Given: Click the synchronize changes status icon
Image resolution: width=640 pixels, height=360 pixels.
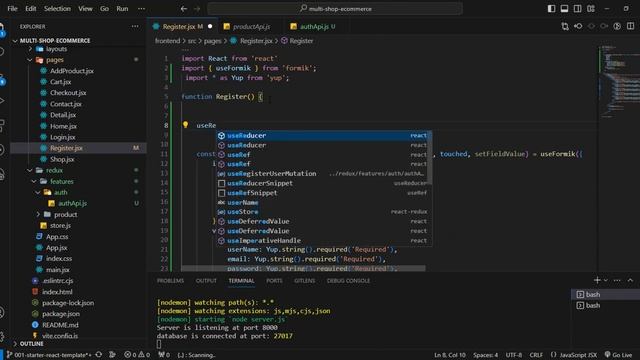Looking at the screenshot, I should pyautogui.click(x=99, y=355).
